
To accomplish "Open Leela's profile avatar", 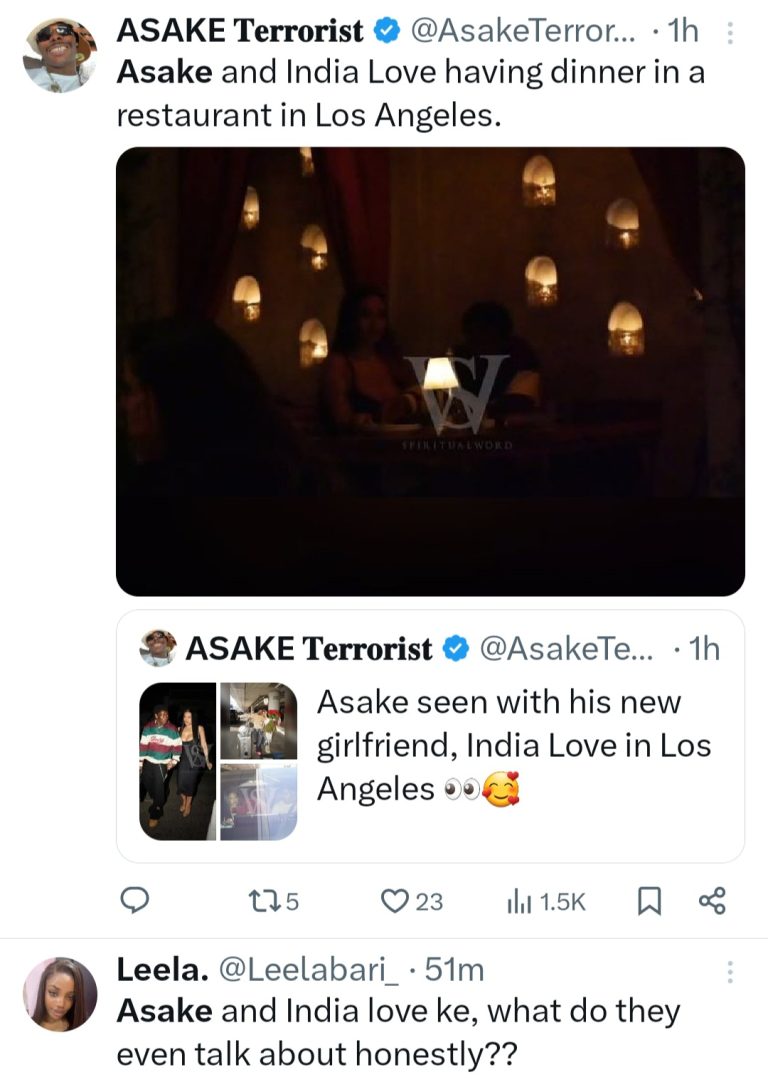I will point(59,993).
